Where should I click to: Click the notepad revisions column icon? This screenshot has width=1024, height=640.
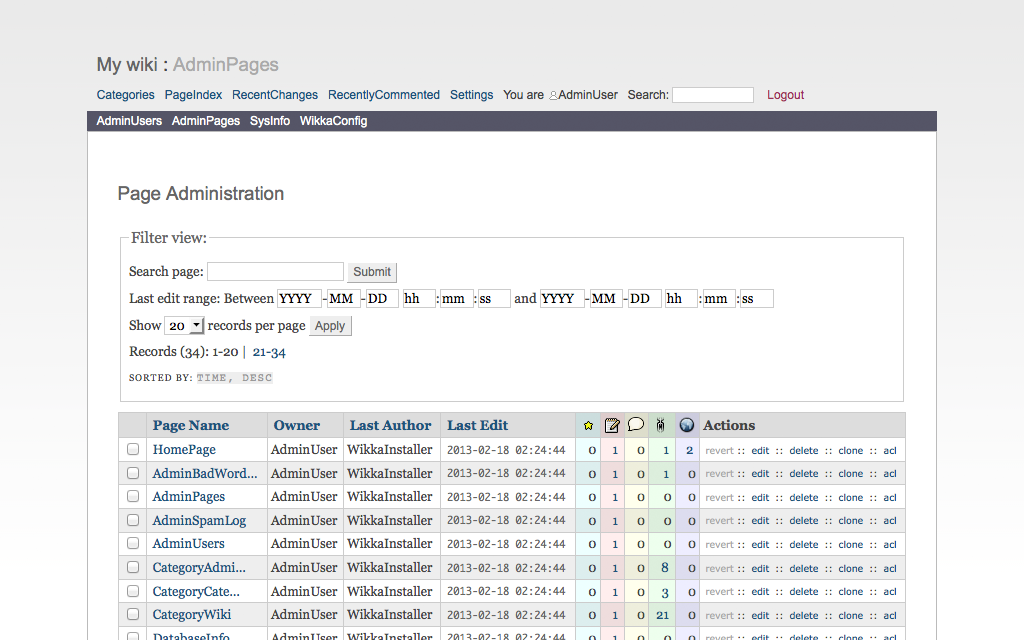pos(612,425)
